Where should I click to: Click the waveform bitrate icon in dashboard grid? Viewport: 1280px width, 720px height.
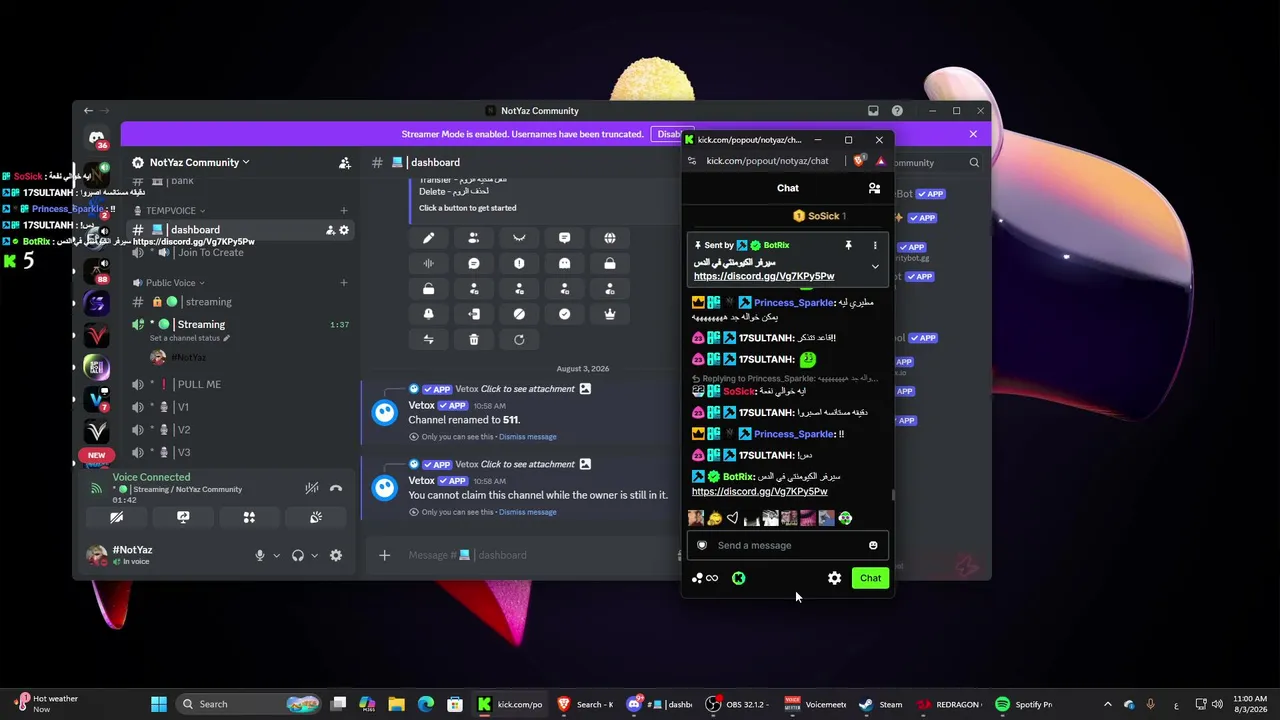[x=428, y=263]
